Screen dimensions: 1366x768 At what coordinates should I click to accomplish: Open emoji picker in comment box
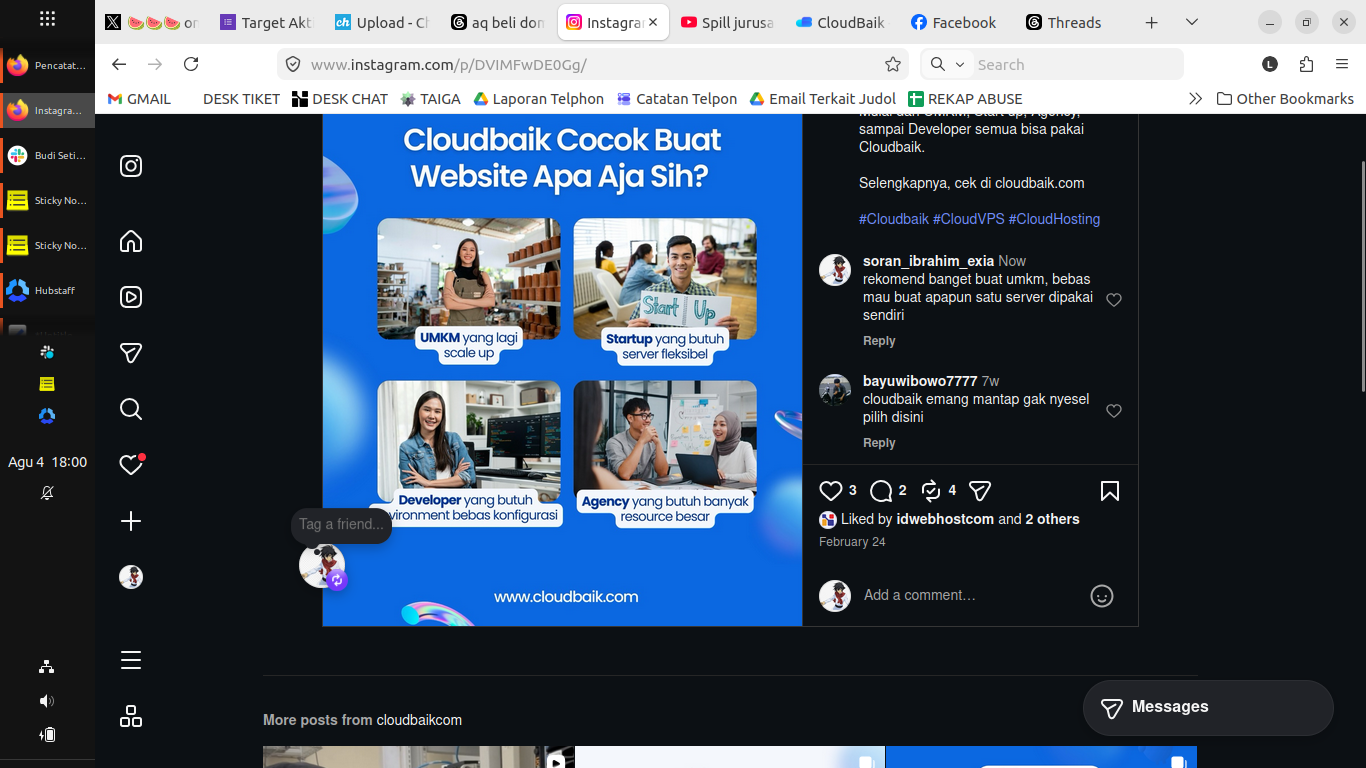(x=1102, y=596)
